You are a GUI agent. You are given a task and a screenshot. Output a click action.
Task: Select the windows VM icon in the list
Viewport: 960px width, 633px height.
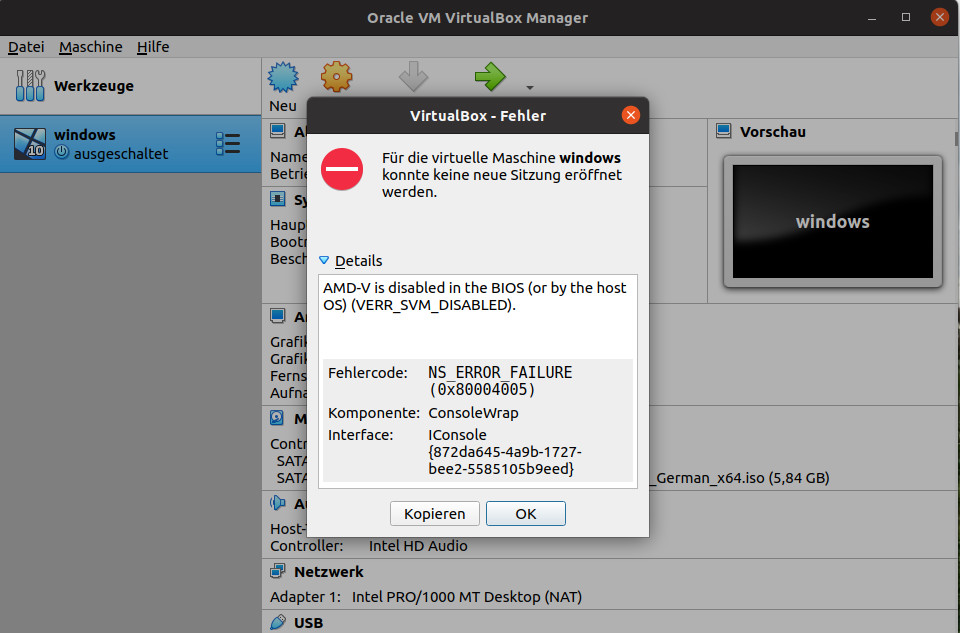[x=30, y=144]
